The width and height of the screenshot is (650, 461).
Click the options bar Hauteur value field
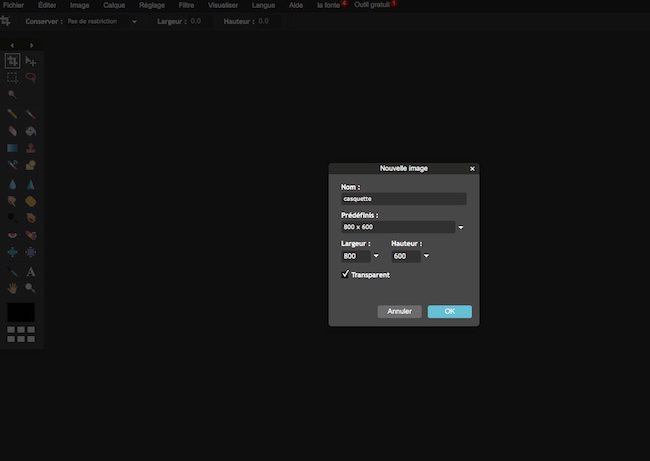[269, 21]
